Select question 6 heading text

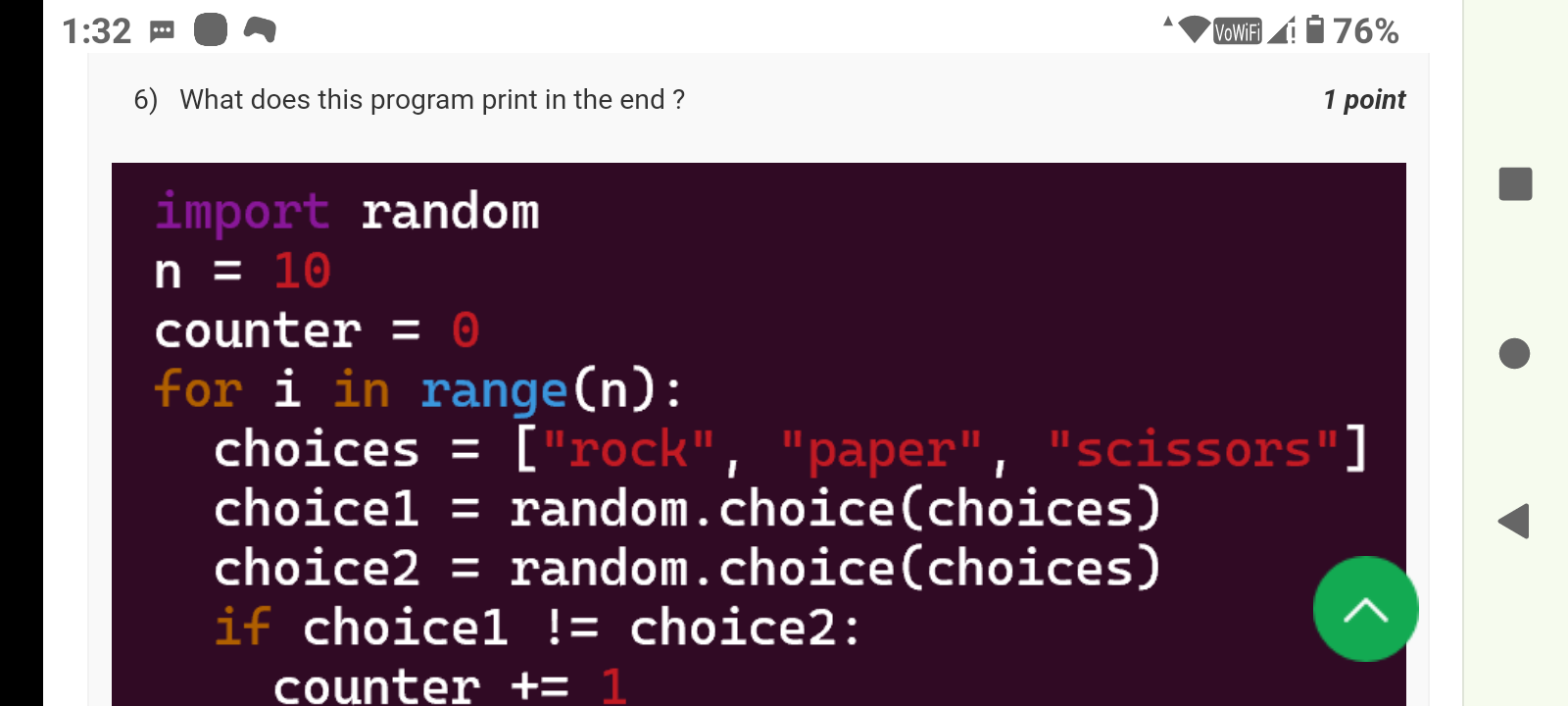431,99
